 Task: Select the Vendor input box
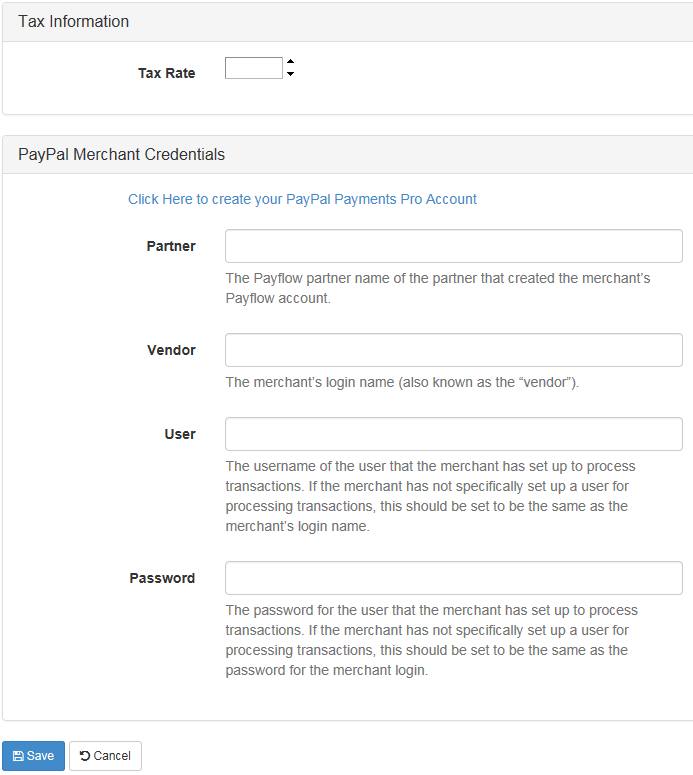coord(453,350)
